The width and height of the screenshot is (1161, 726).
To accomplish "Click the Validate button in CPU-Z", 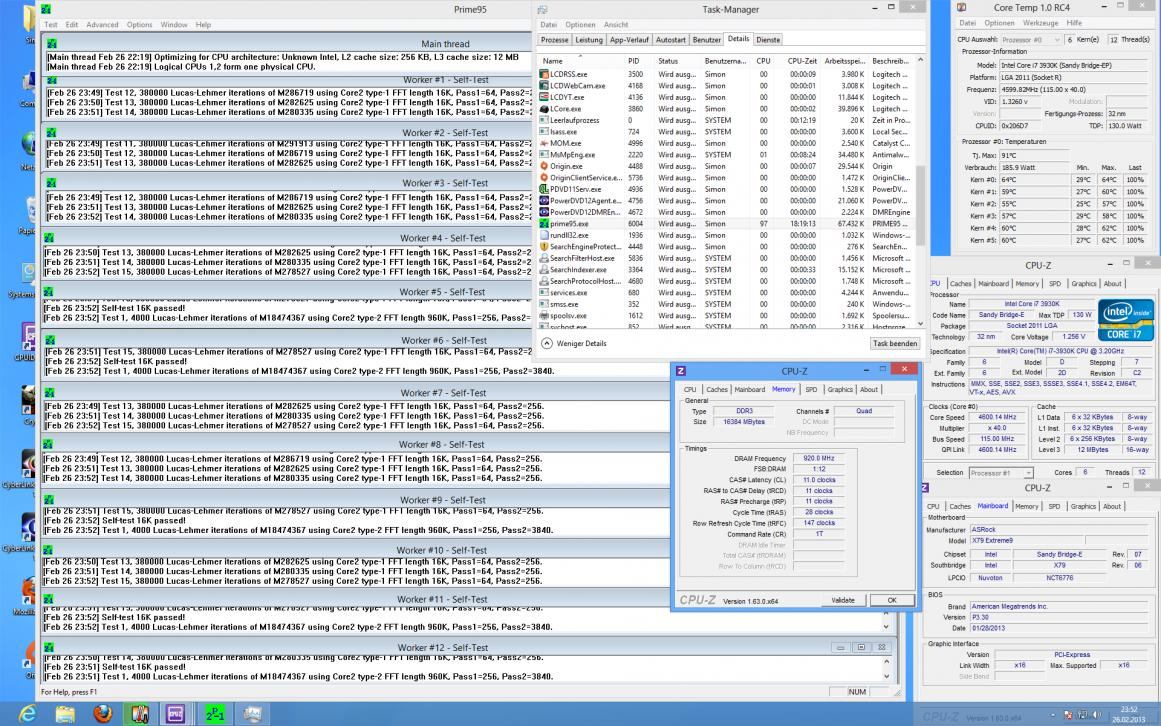I will point(843,600).
